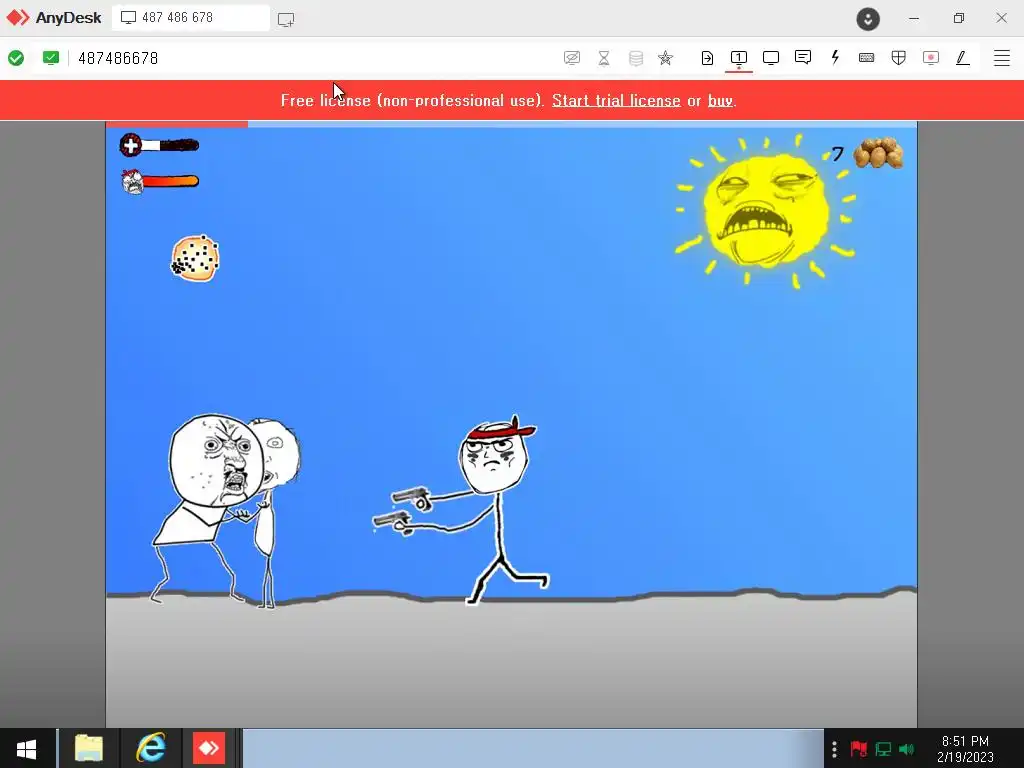Image resolution: width=1024 pixels, height=768 pixels.
Task: Click the orange rage meter bar
Action: pyautogui.click(x=160, y=181)
